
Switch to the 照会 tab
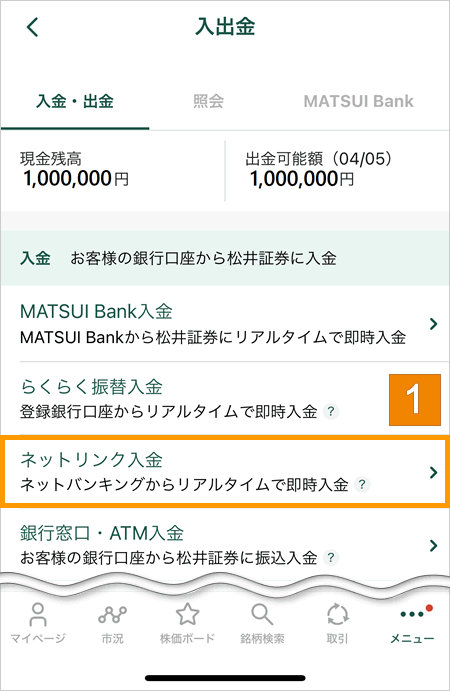pos(208,101)
